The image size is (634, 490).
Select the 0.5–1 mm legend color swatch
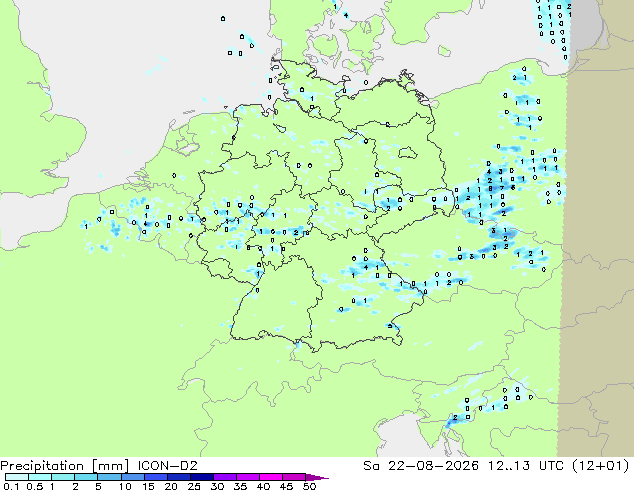pyautogui.click(x=40, y=477)
